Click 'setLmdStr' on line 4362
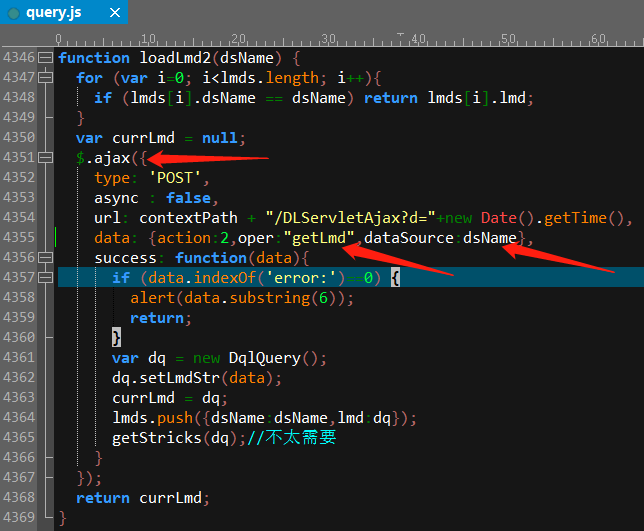This screenshot has width=644, height=531. [180, 378]
